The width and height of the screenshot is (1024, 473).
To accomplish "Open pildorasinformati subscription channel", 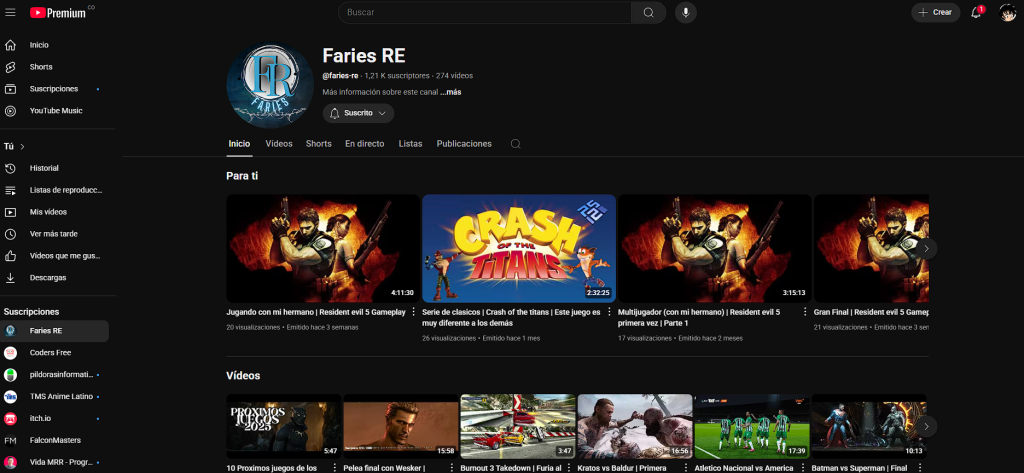I will click(x=54, y=375).
